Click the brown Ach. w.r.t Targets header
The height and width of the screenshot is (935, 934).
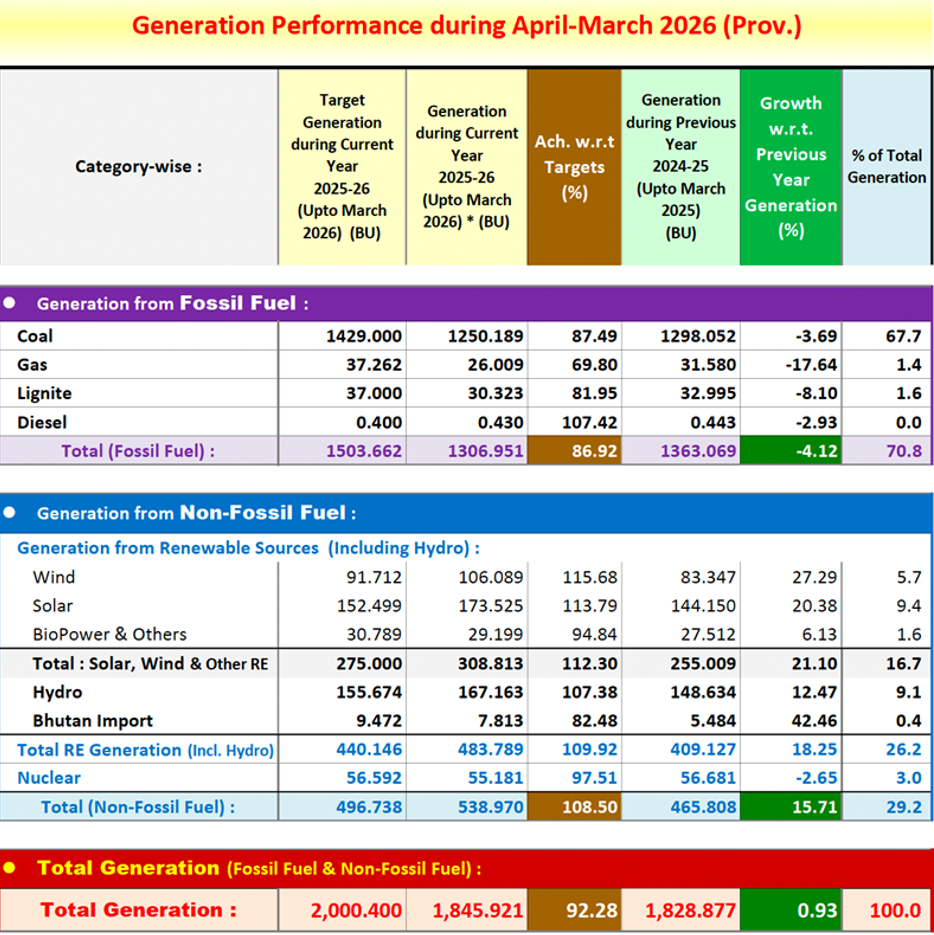[x=574, y=167]
